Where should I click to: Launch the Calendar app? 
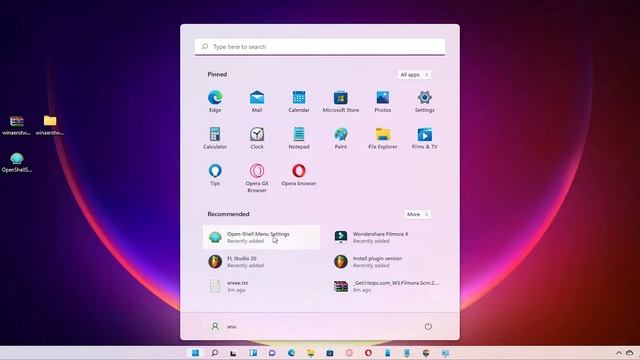[299, 101]
